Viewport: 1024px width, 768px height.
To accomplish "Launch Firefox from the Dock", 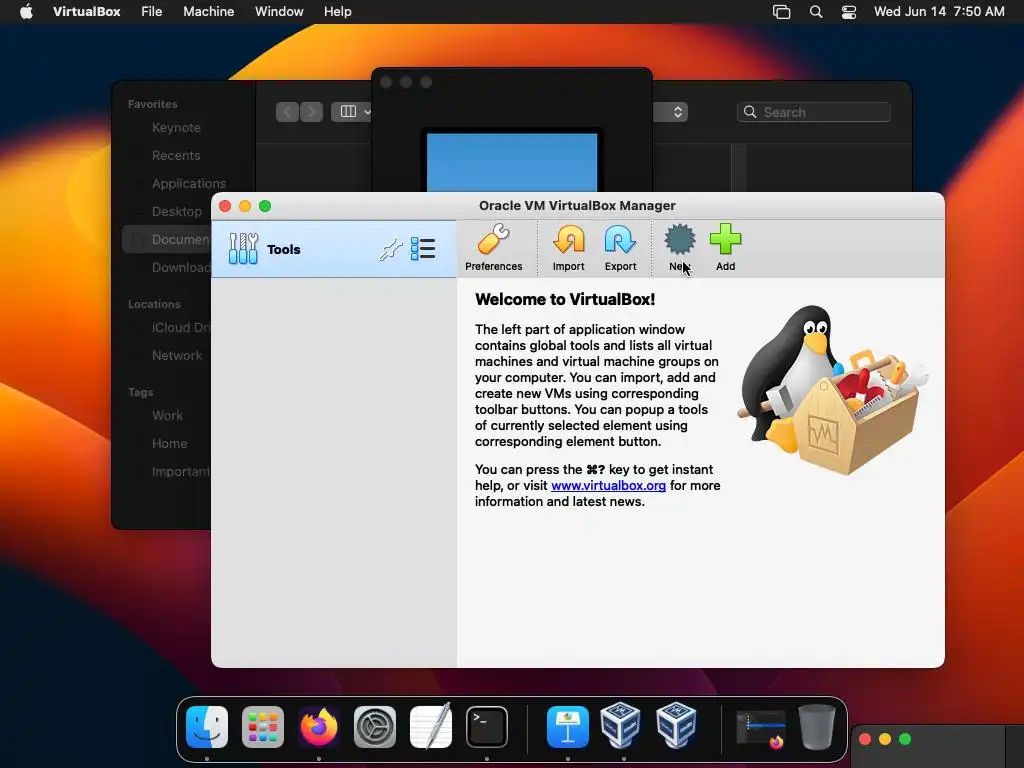I will (x=319, y=727).
